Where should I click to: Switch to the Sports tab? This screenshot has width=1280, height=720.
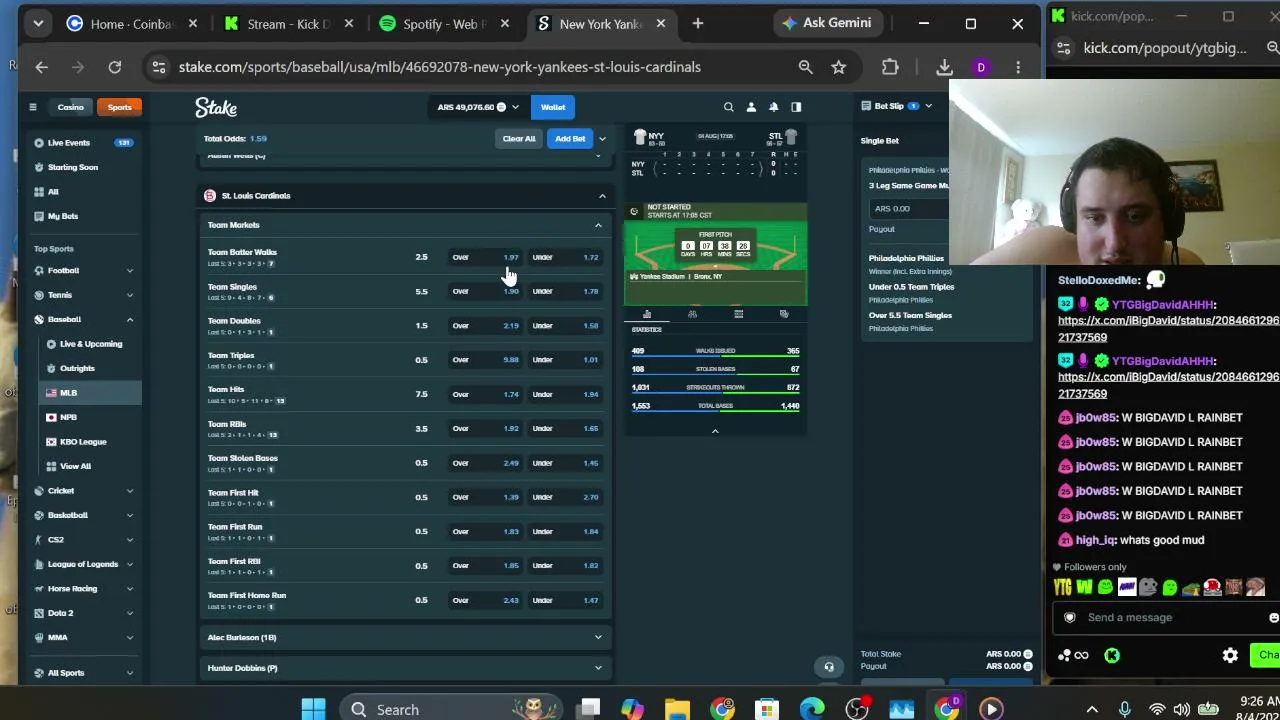click(120, 107)
